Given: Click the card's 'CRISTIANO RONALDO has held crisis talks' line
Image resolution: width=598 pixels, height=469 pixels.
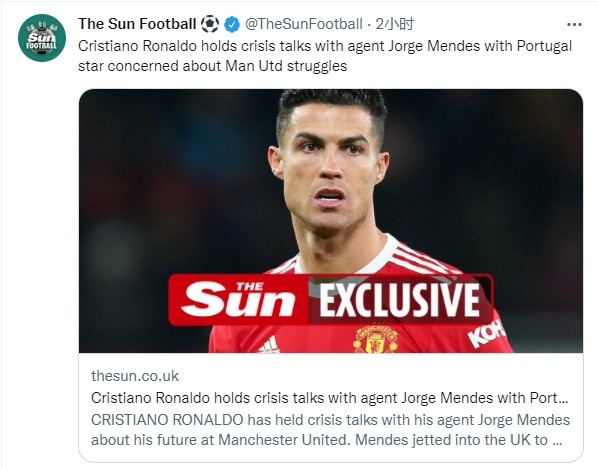Looking at the screenshot, I should click(x=330, y=420).
